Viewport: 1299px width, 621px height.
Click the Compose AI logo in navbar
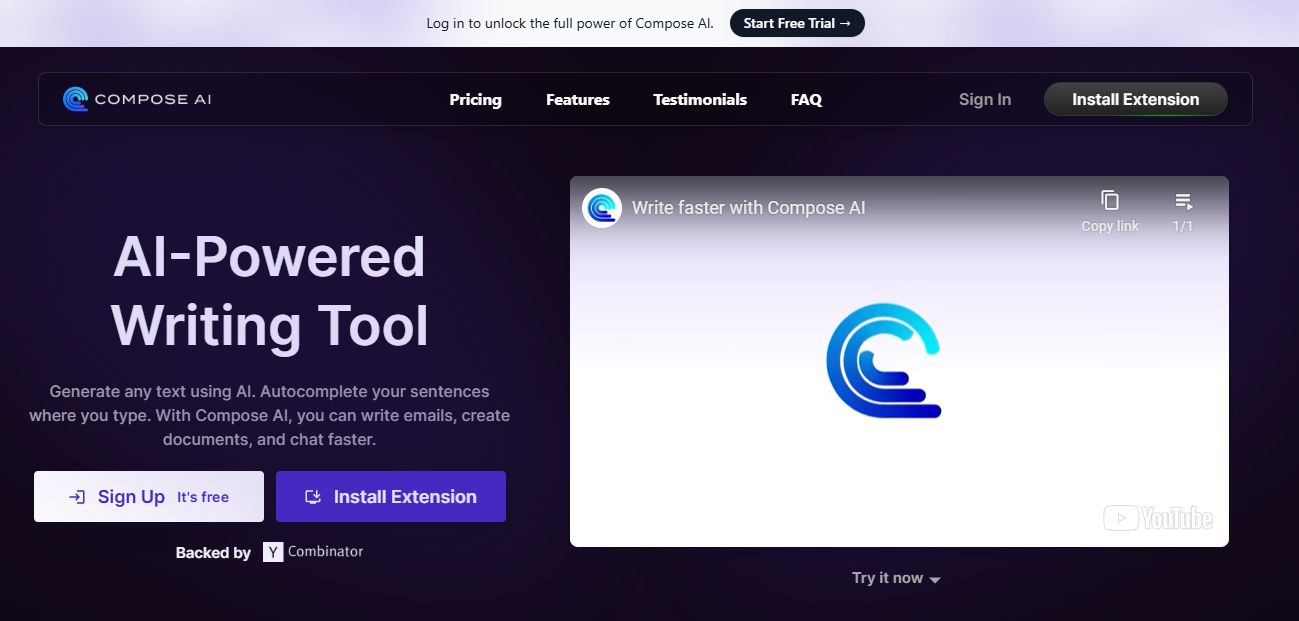(x=137, y=99)
